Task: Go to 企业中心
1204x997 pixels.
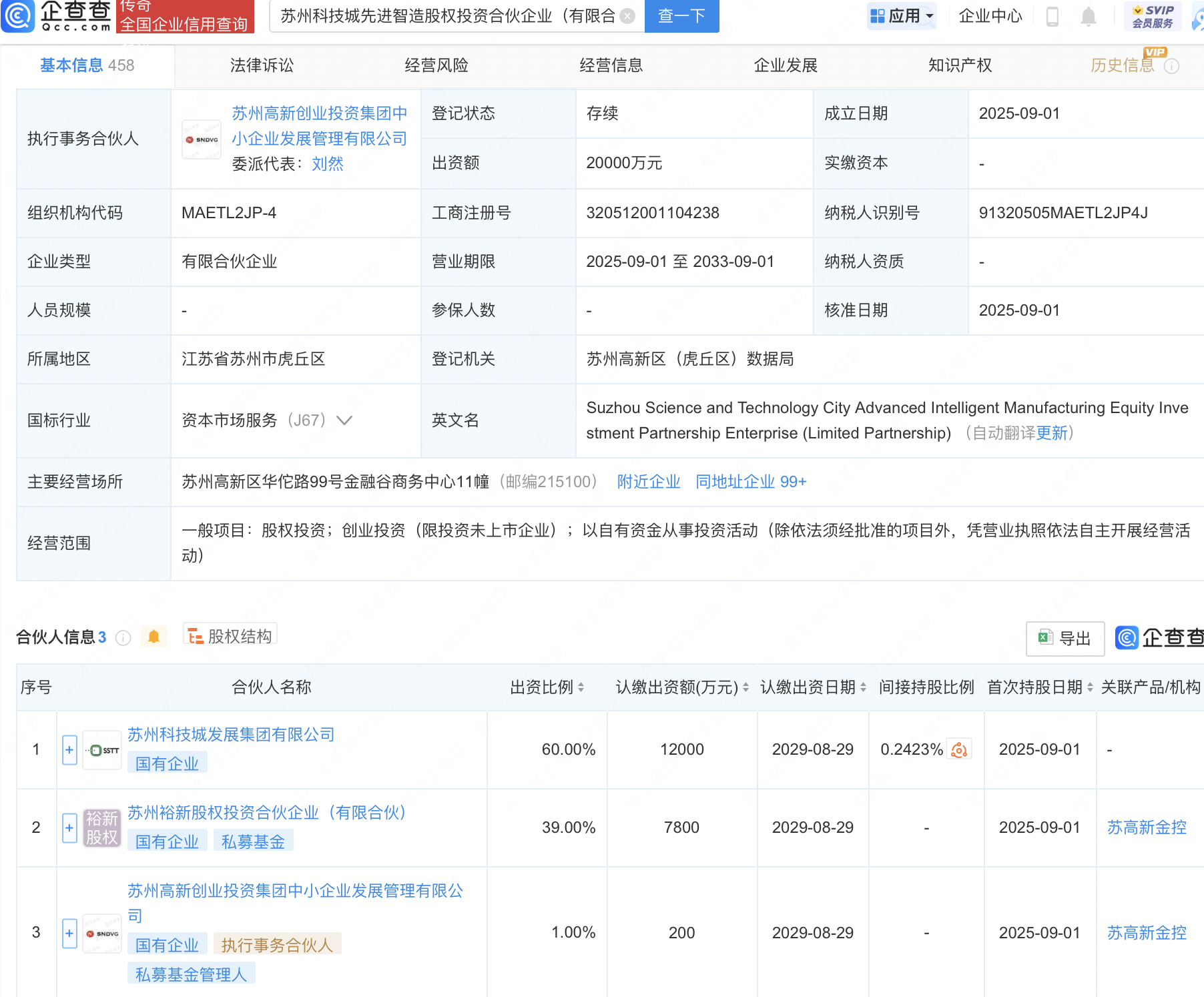Action: coord(990,16)
